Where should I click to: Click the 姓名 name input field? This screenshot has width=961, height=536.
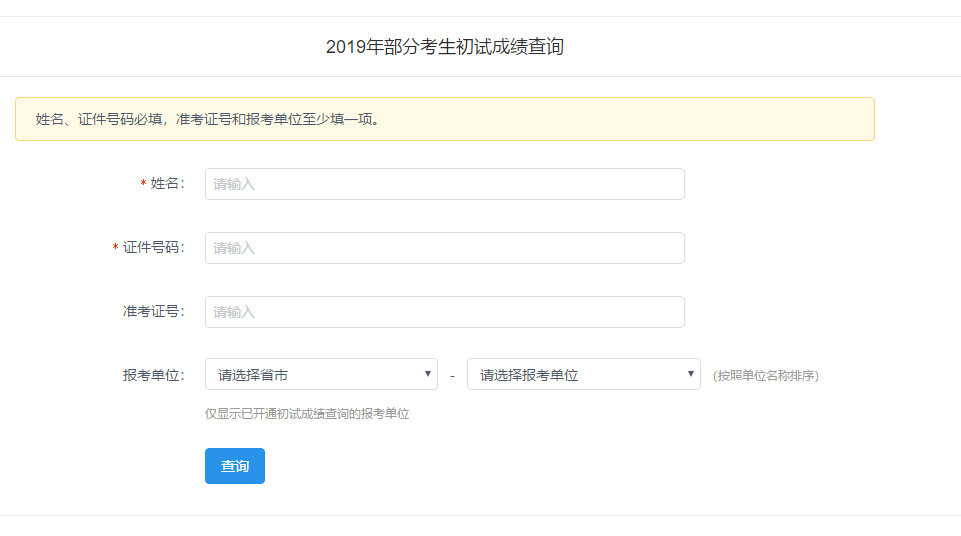[444, 184]
